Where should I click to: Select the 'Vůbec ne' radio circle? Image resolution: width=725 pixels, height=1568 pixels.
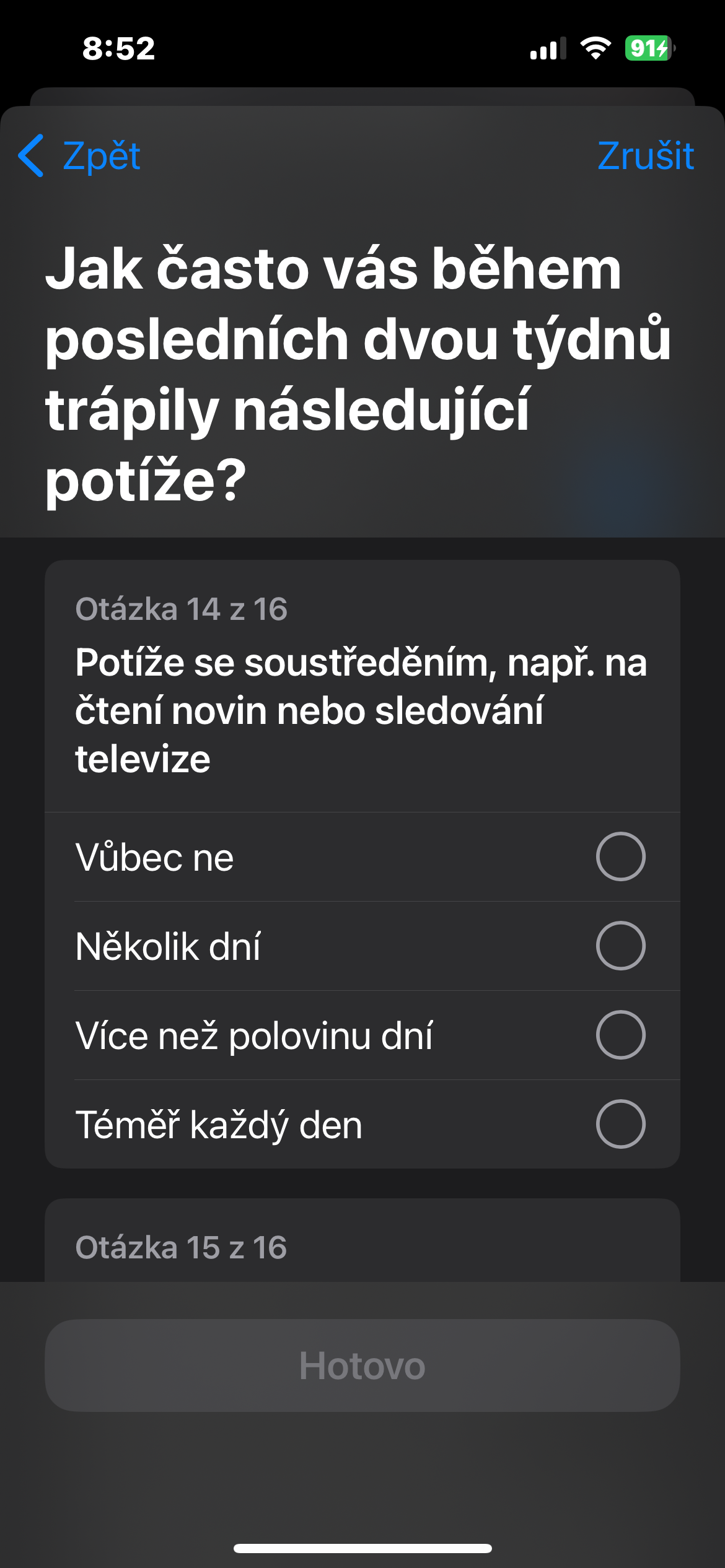(620, 856)
